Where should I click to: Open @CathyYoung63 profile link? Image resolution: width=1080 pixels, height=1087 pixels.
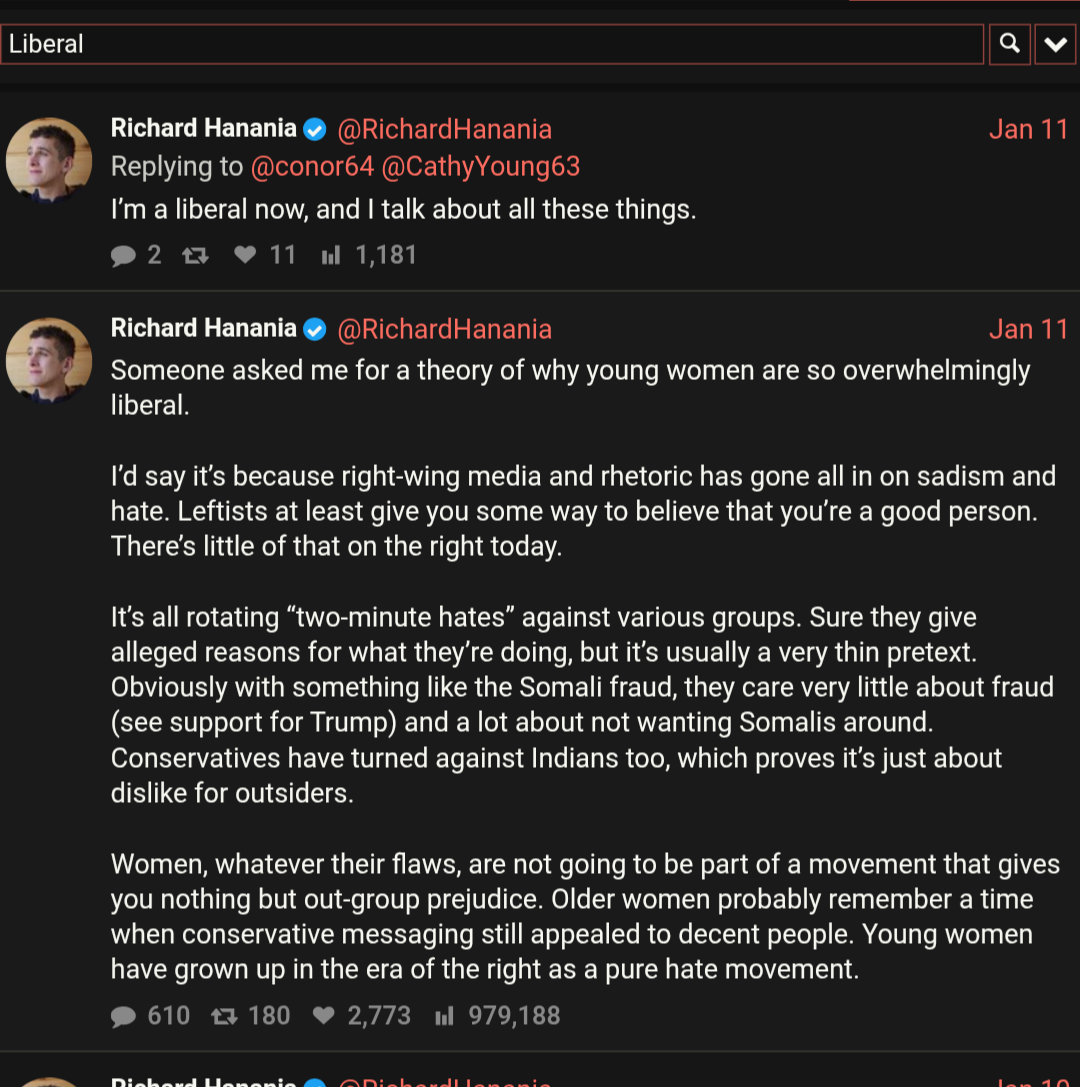click(480, 166)
